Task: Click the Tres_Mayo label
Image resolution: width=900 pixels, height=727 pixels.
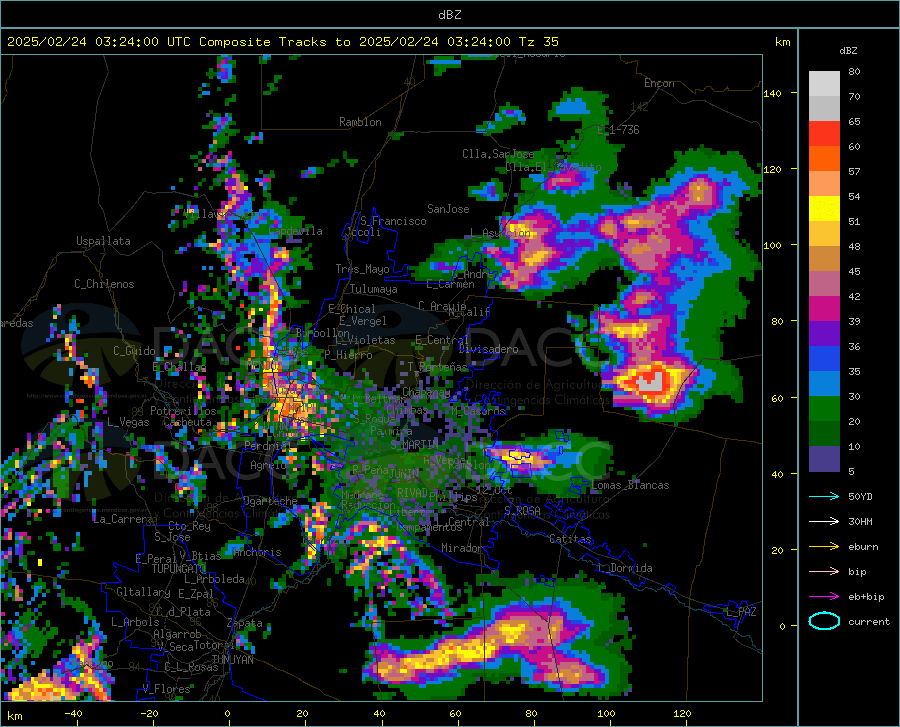Action: 362,269
